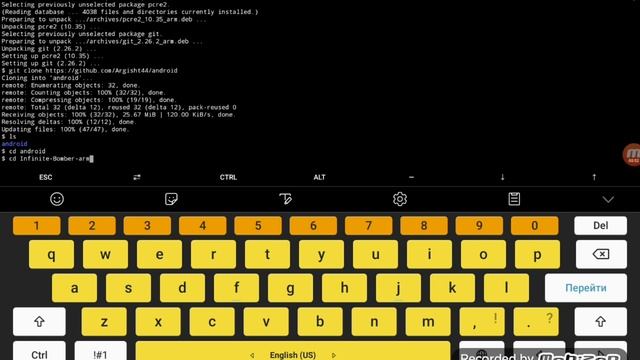Image resolution: width=640 pixels, height=360 pixels.
Task: Tap letter key q
Action: [x=51, y=254]
